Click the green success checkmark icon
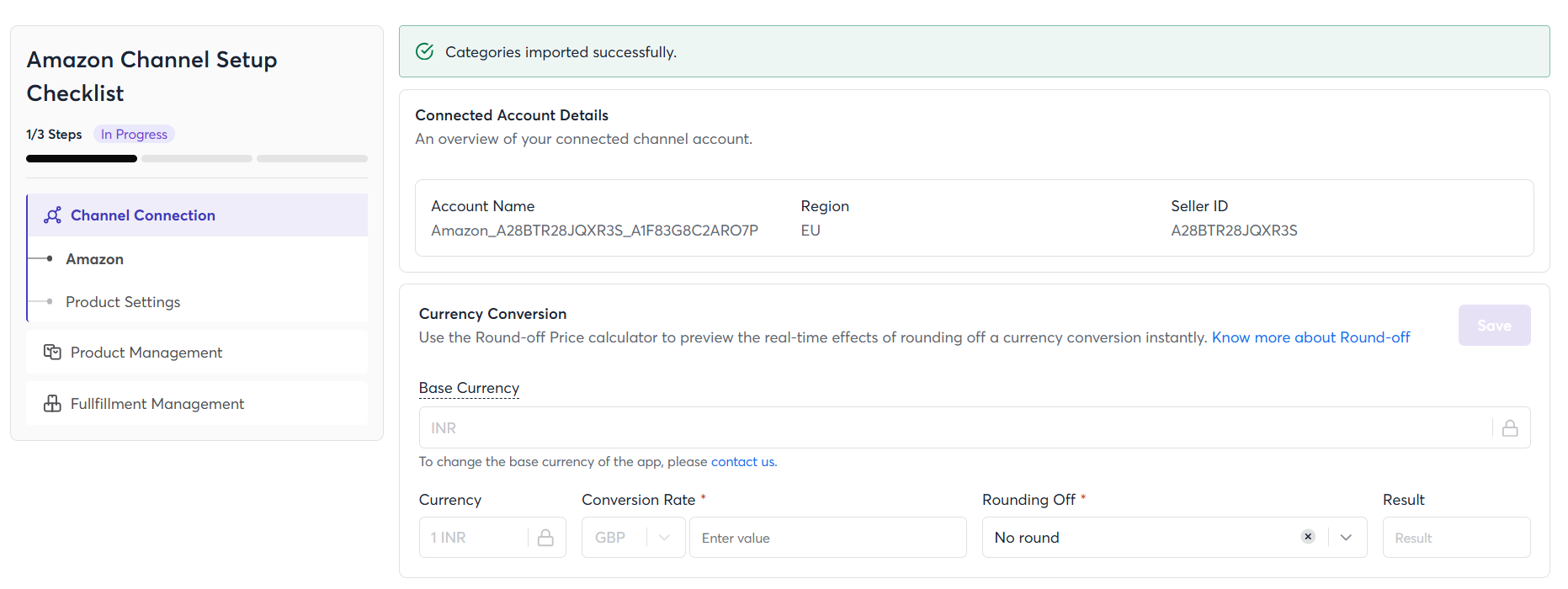 point(425,52)
